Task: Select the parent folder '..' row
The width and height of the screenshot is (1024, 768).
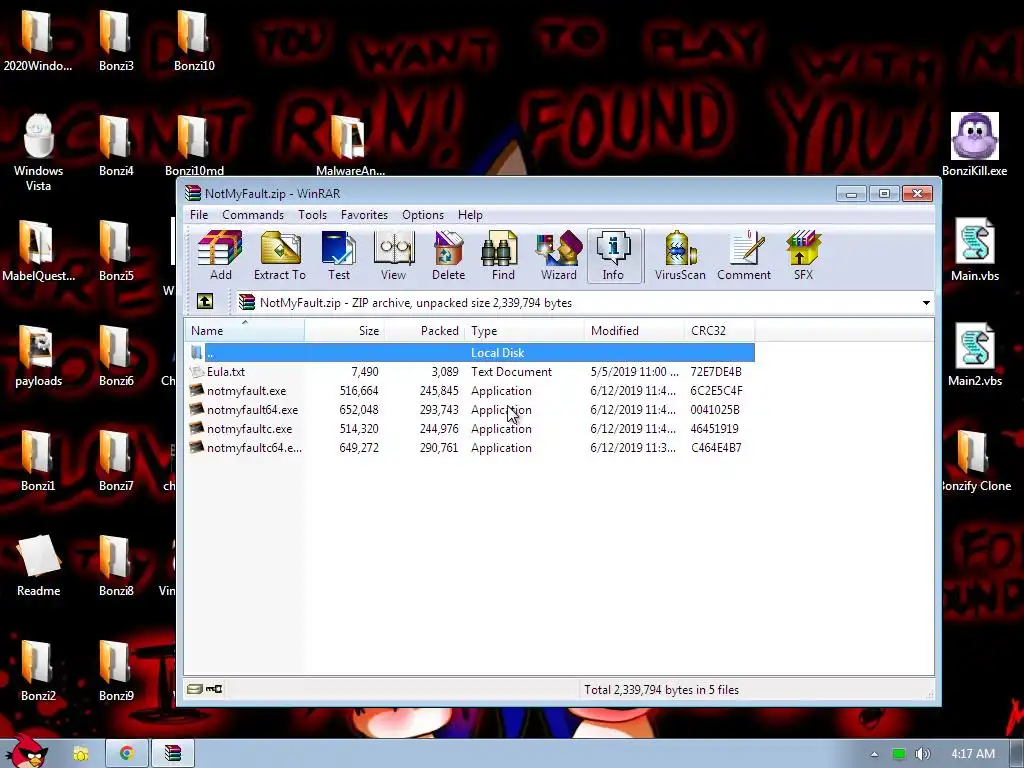Action: pyautogui.click(x=470, y=353)
